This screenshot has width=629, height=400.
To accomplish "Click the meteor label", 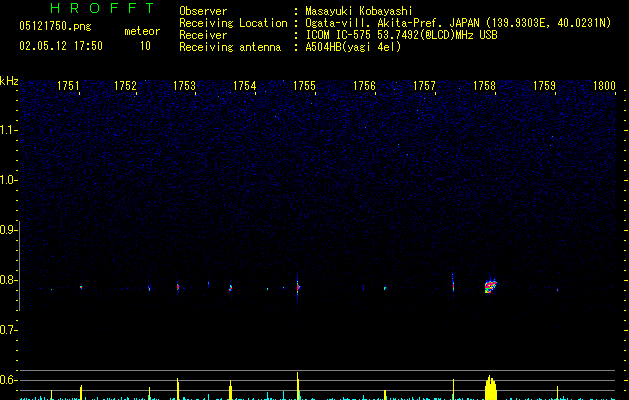I will tap(142, 31).
